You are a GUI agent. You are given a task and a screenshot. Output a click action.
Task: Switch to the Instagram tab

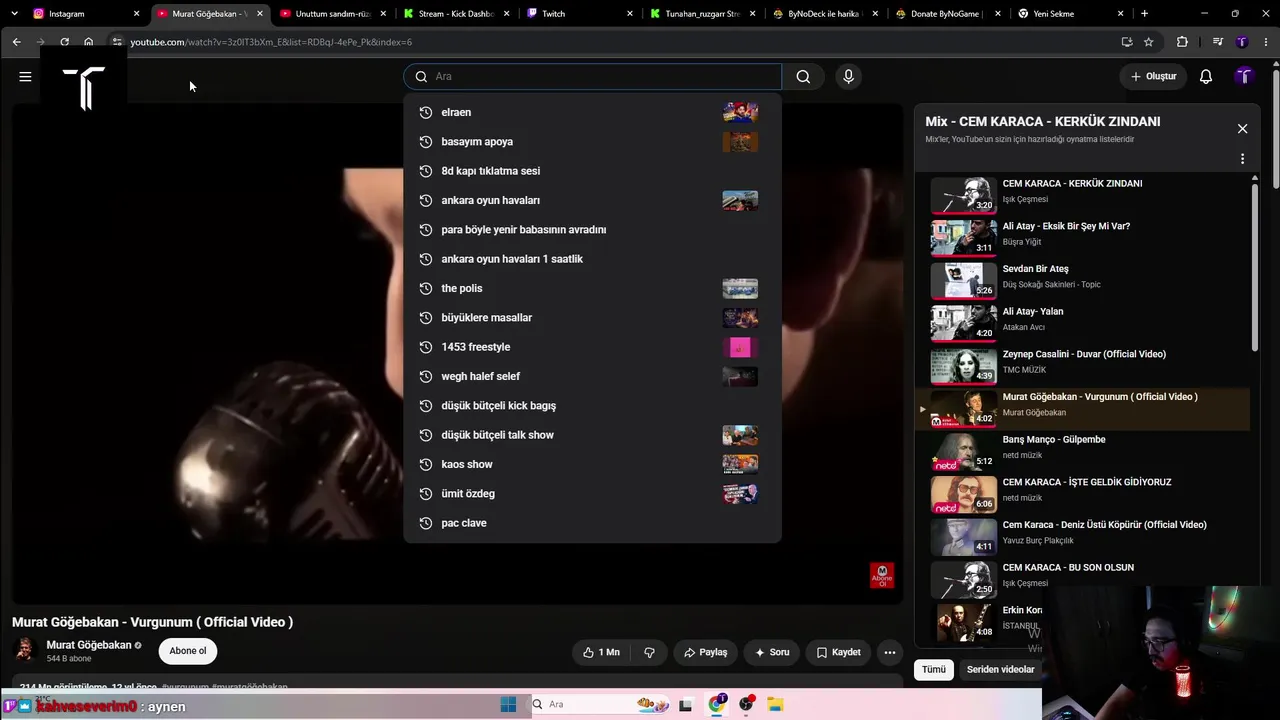(x=84, y=14)
